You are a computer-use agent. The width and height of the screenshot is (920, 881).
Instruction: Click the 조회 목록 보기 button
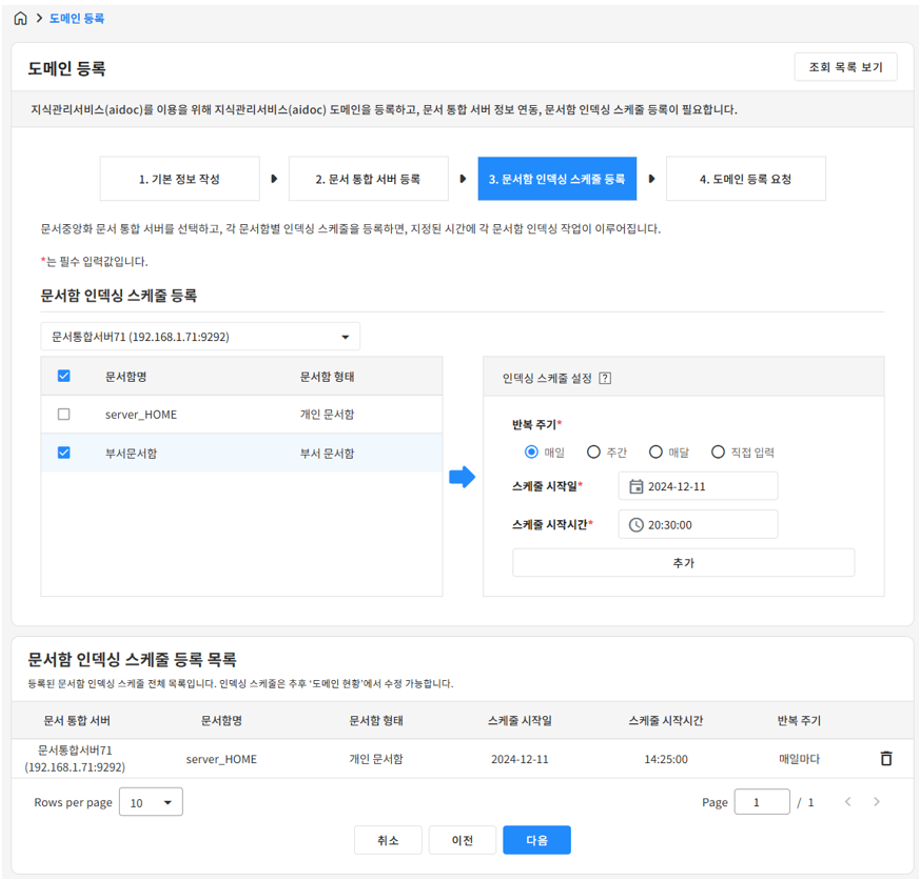[845, 67]
